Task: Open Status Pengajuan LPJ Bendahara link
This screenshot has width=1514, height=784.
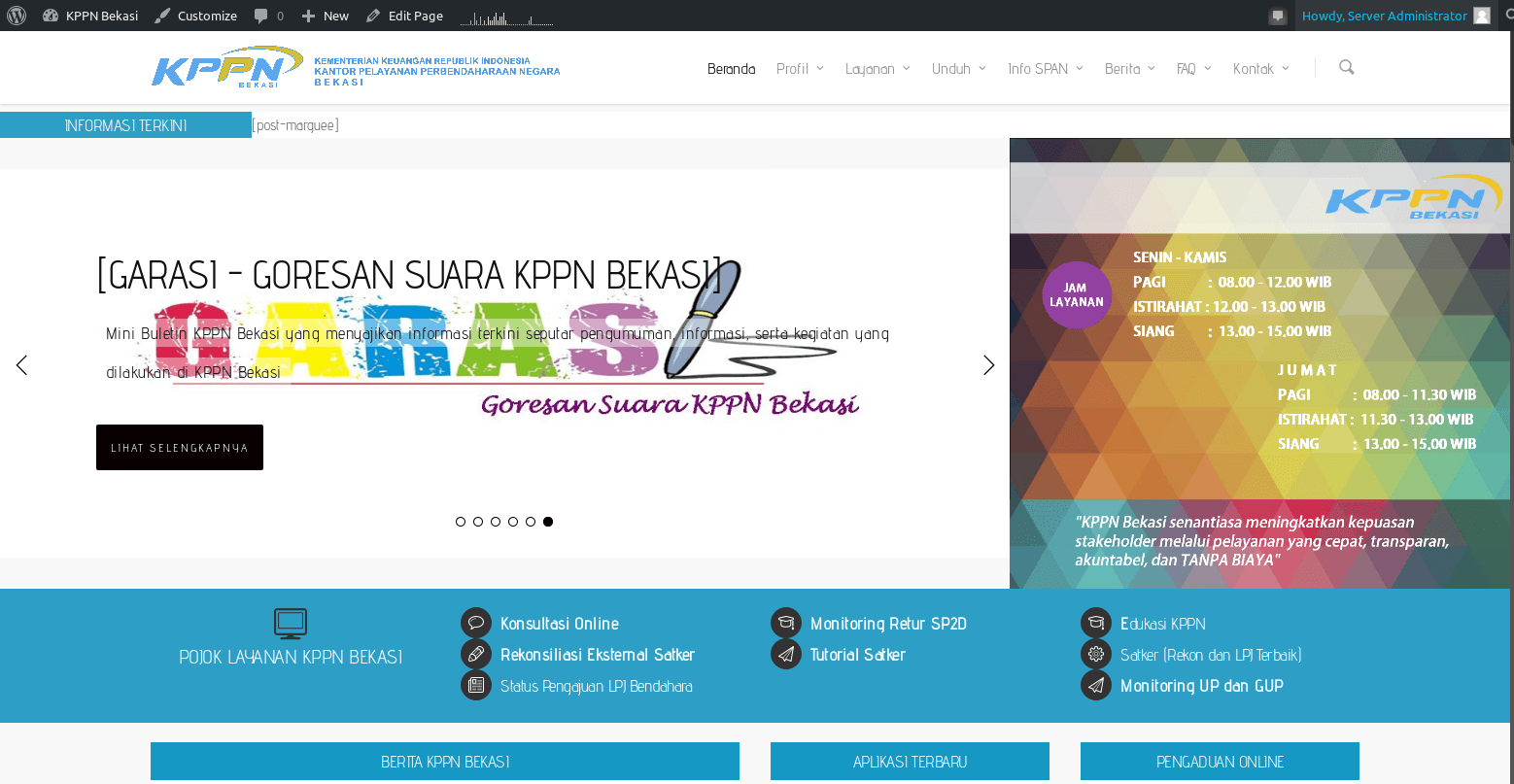Action: coord(597,686)
